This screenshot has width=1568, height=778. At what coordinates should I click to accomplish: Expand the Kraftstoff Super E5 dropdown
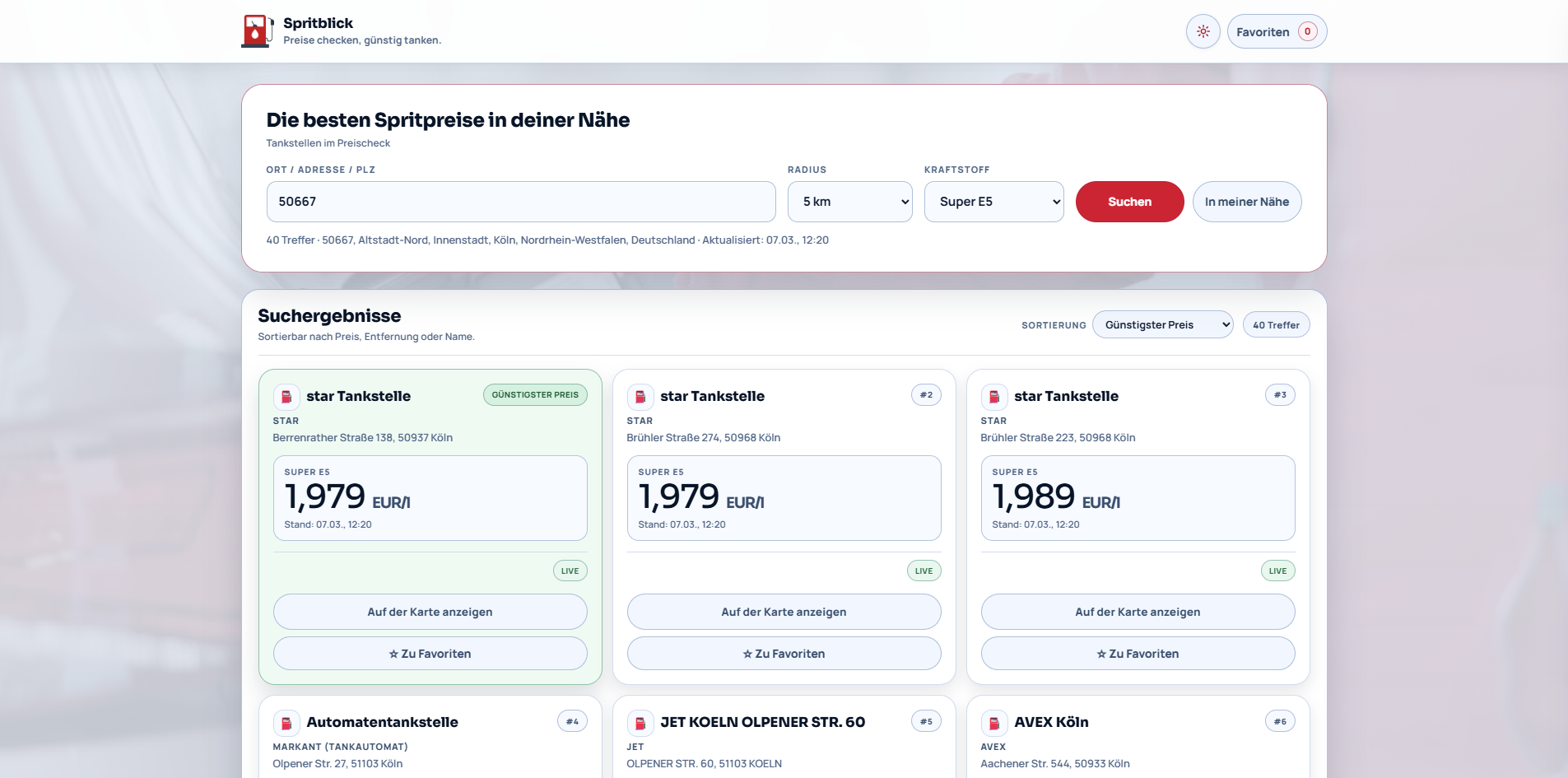pos(993,202)
